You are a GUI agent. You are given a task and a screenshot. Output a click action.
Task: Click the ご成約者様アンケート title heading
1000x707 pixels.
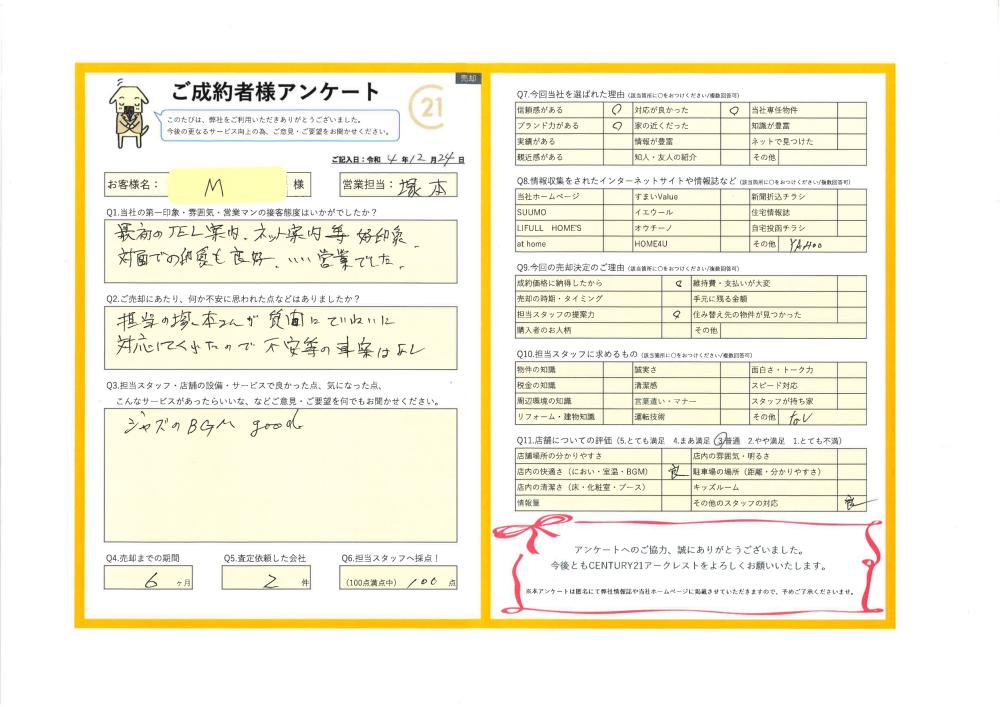[276, 93]
